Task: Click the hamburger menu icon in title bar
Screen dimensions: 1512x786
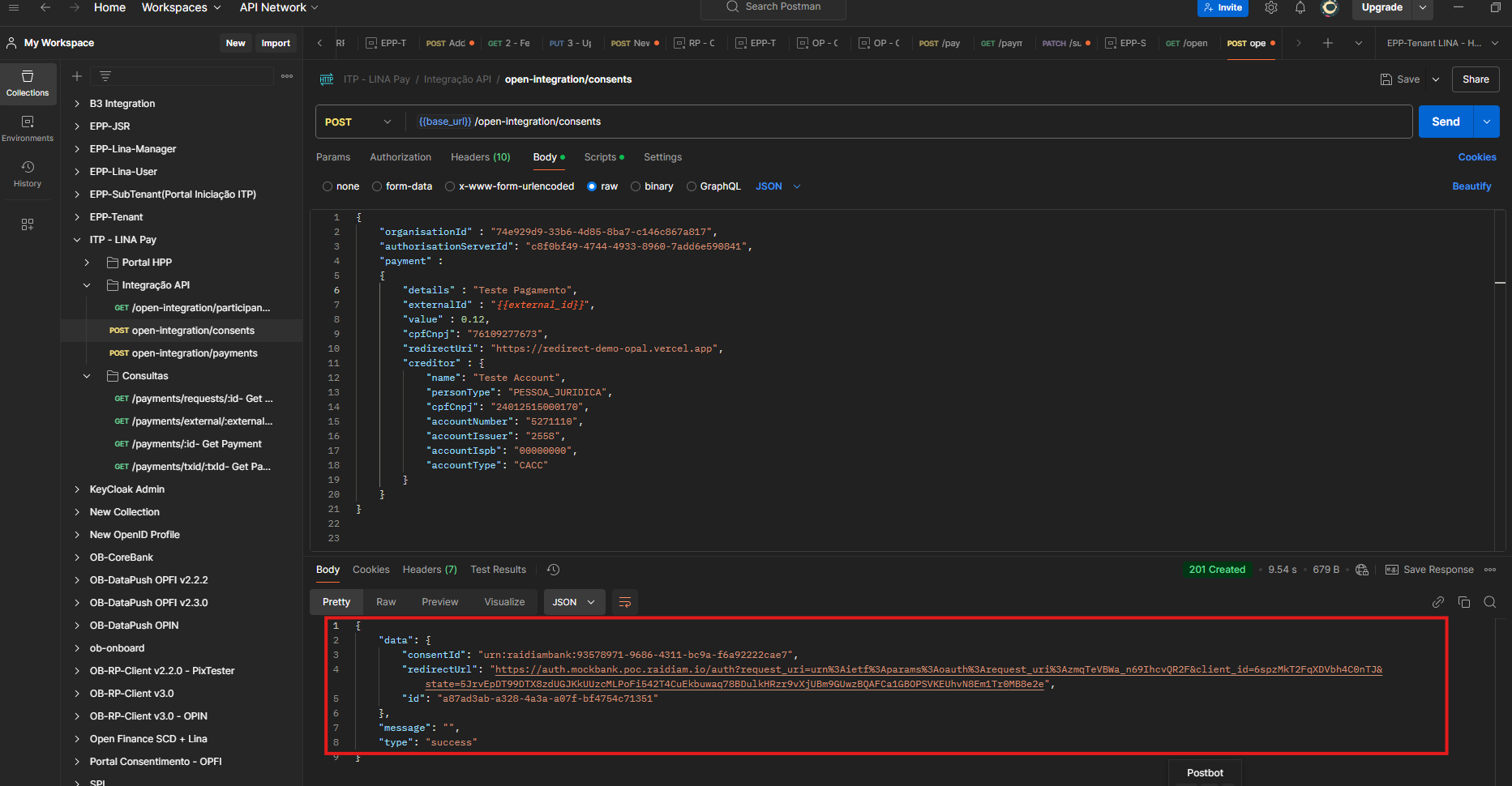Action: point(14,7)
